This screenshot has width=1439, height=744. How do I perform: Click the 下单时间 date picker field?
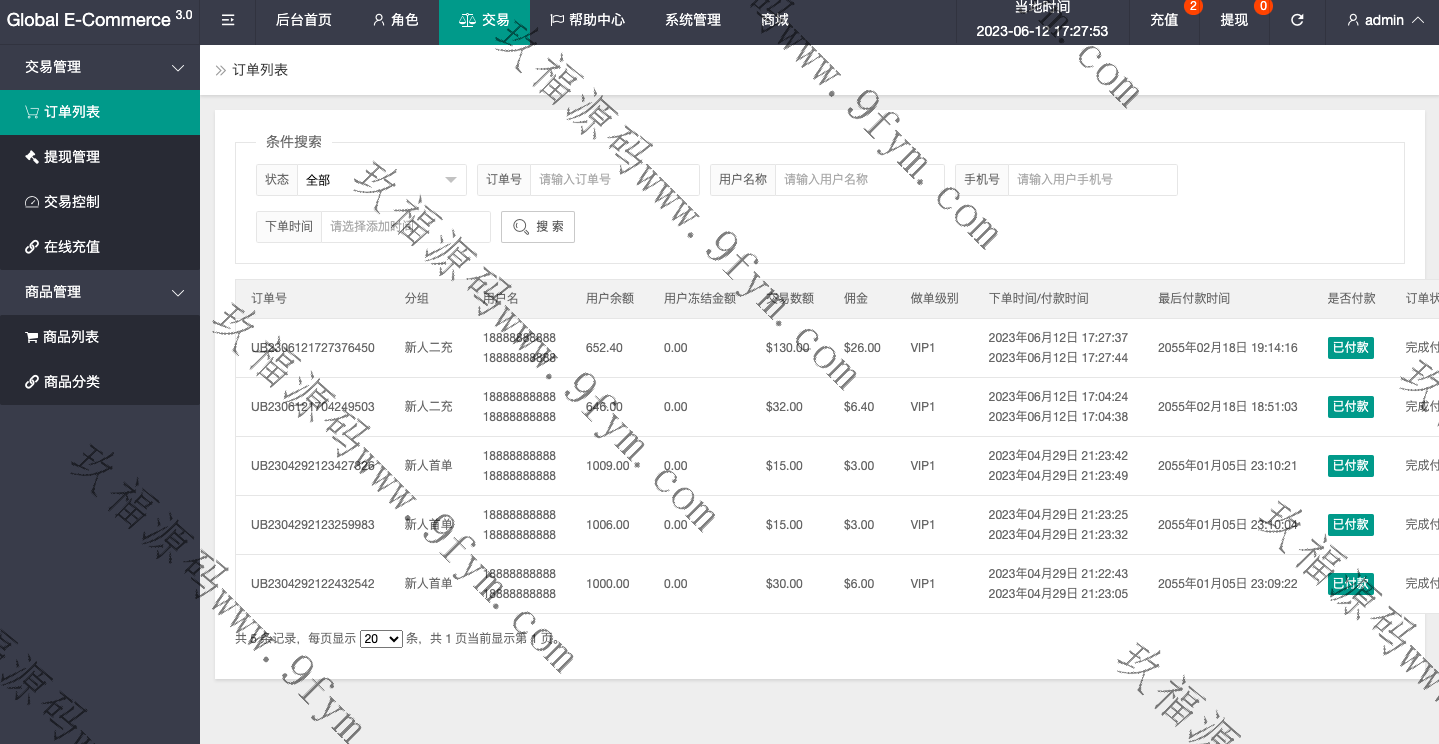point(405,227)
